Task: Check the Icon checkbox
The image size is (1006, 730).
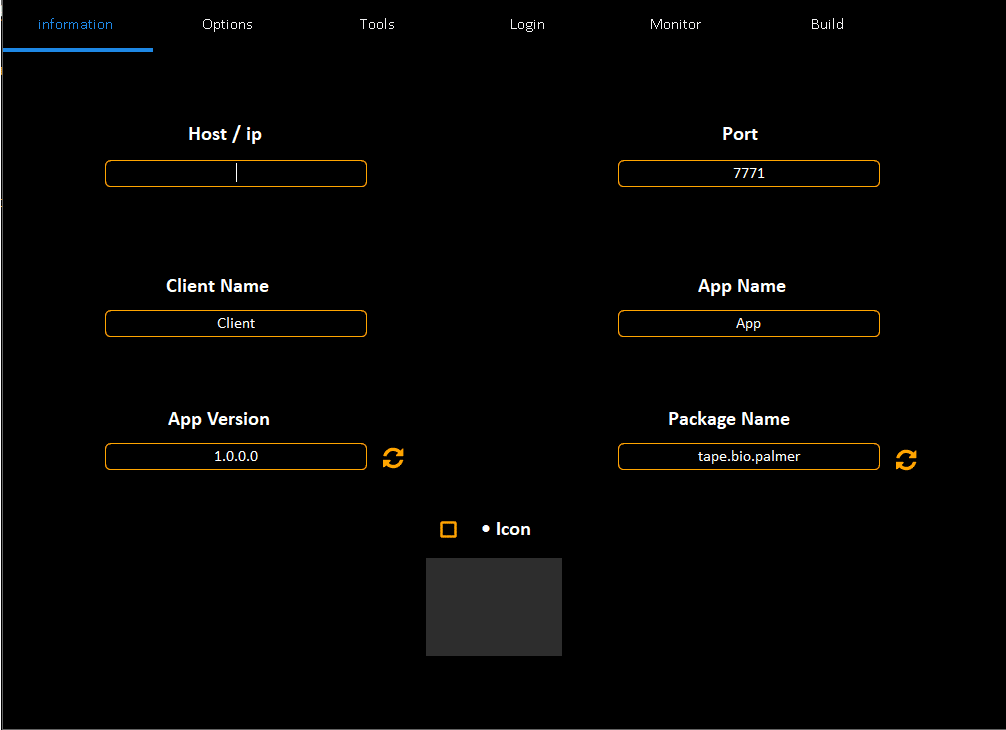Action: point(448,529)
